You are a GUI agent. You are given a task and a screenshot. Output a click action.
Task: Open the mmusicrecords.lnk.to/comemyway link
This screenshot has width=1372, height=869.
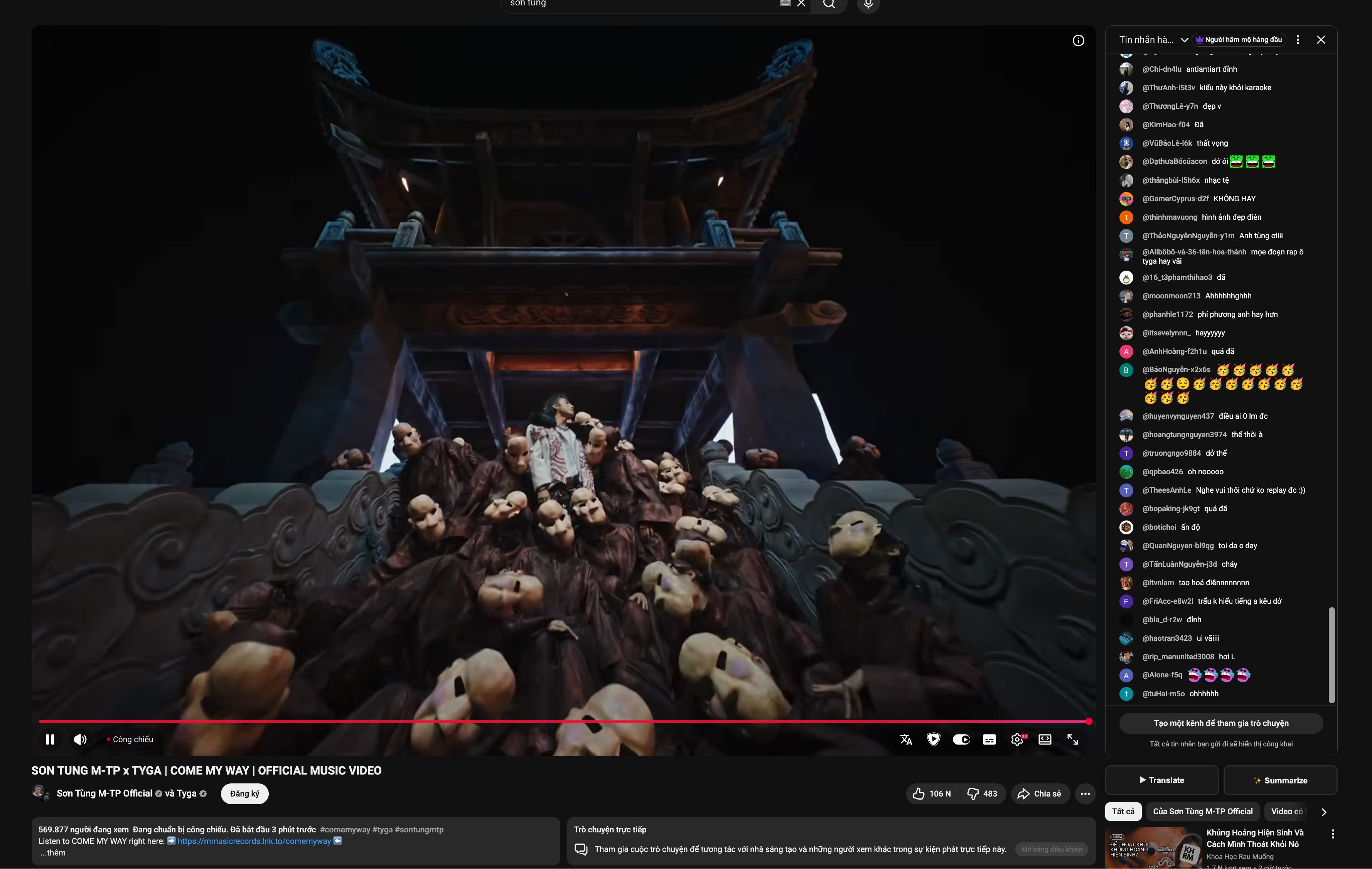coord(254,841)
